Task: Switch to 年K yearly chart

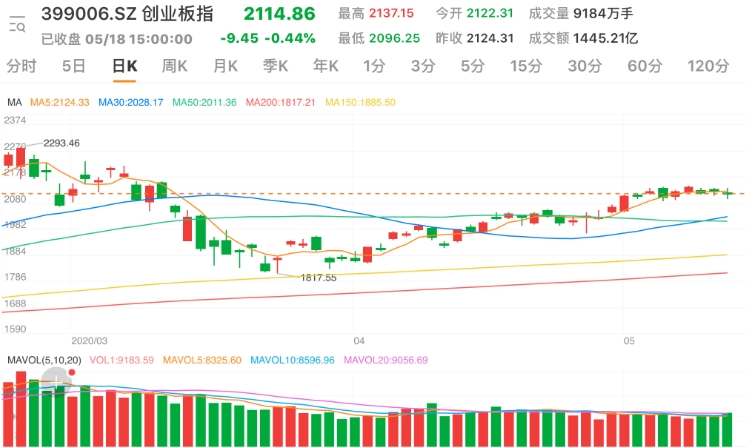Action: 326,67
